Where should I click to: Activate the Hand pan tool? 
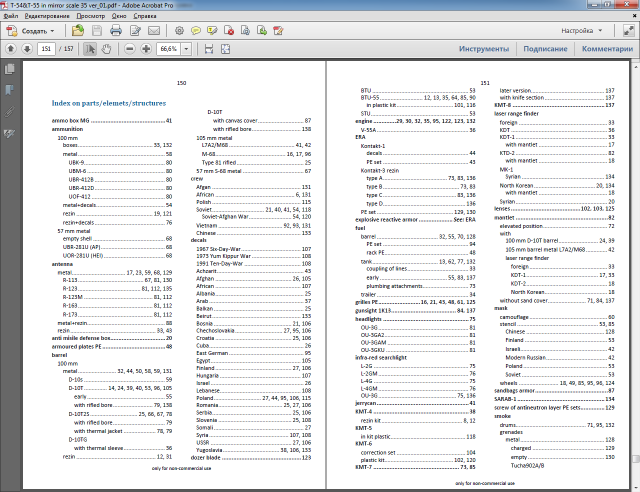click(107, 48)
